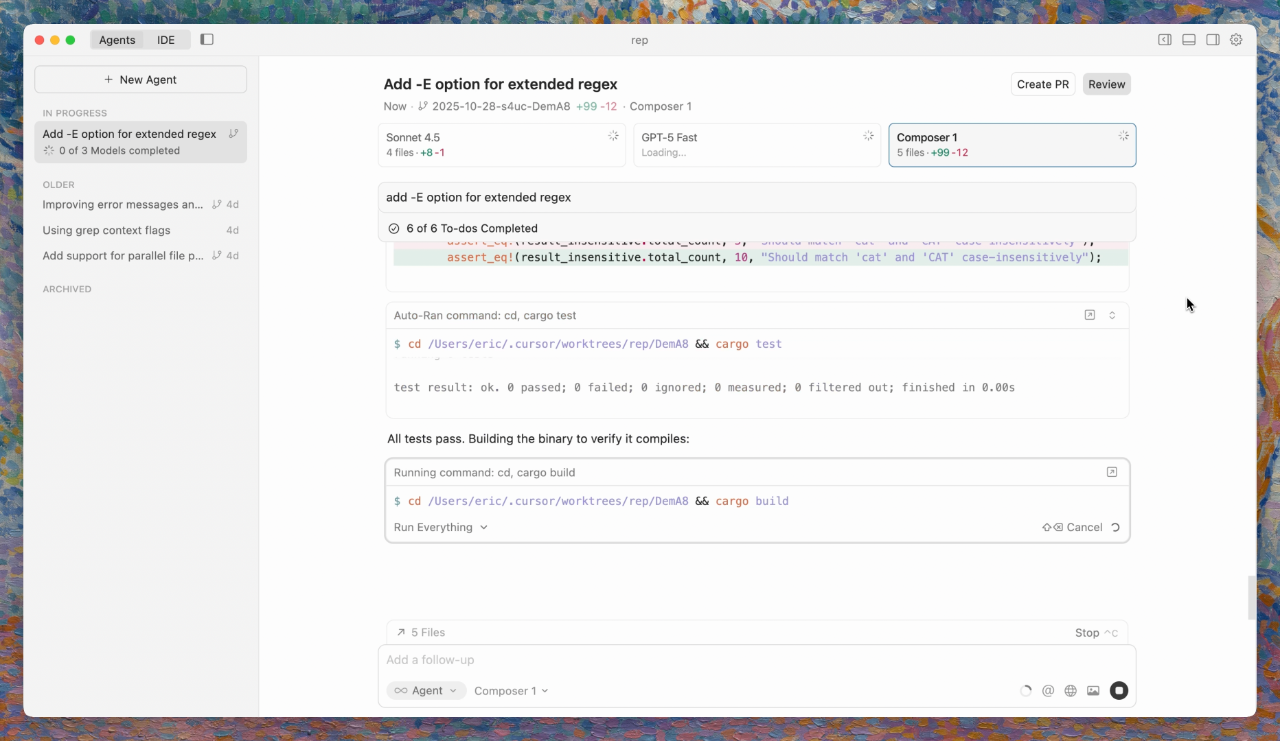Click the Create PR button

1042,84
